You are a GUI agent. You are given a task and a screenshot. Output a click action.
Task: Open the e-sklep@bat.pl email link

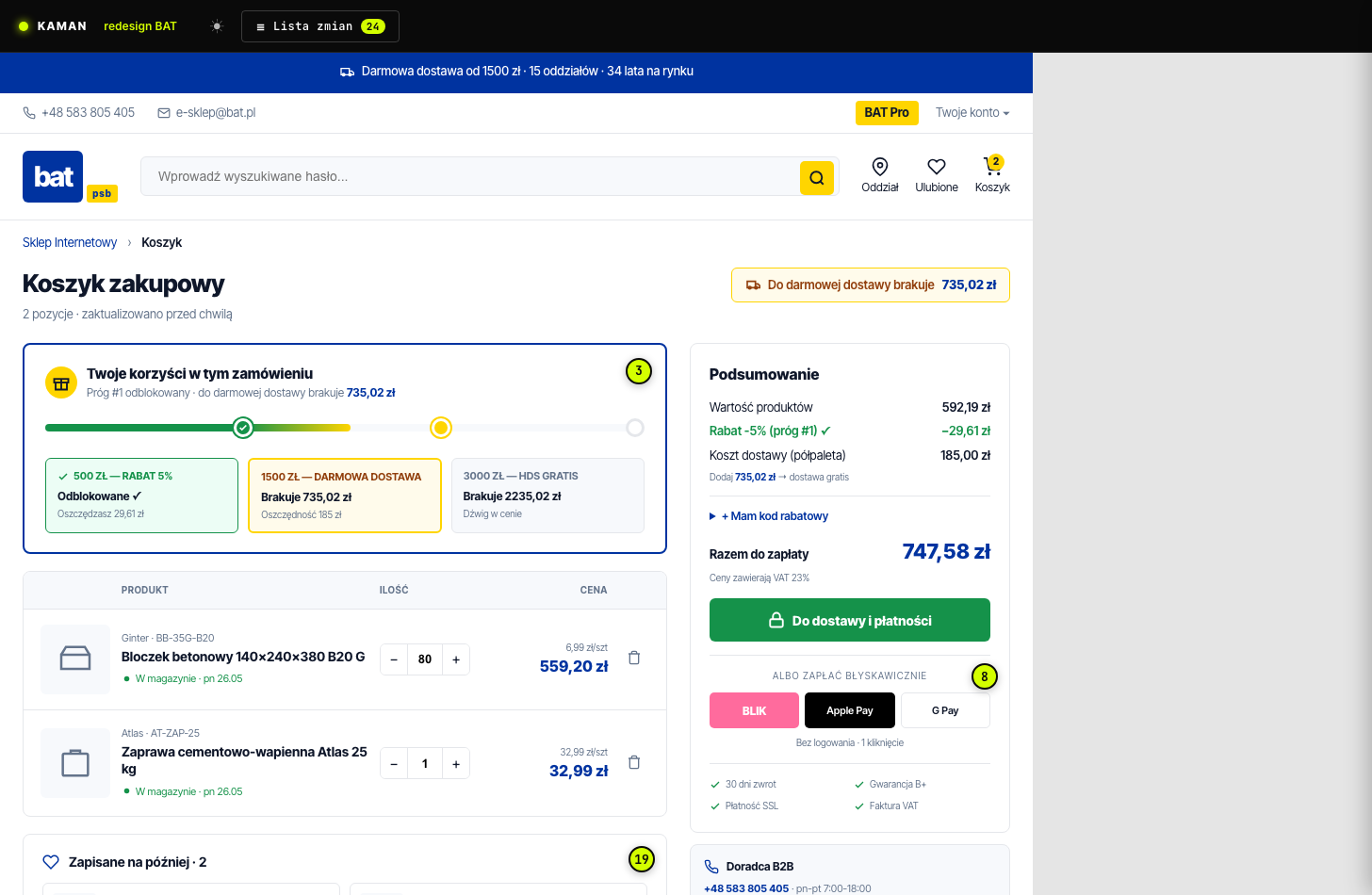[x=216, y=112]
